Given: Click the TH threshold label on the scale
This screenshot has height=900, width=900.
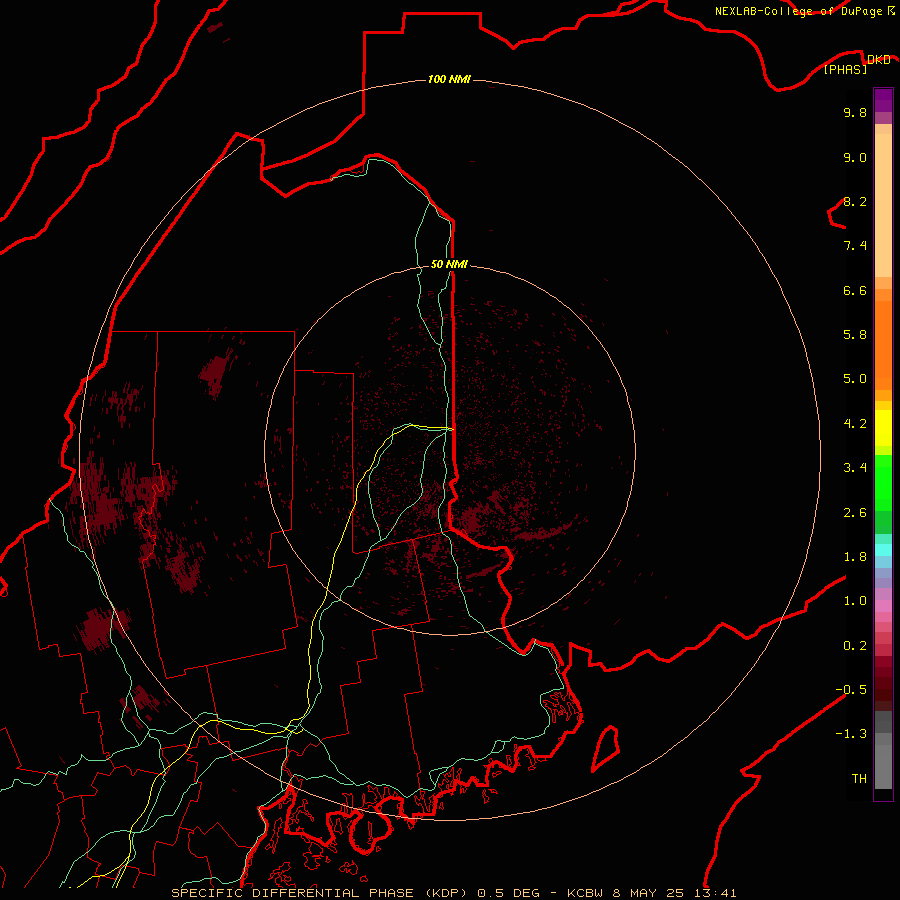Looking at the screenshot, I should (x=859, y=778).
